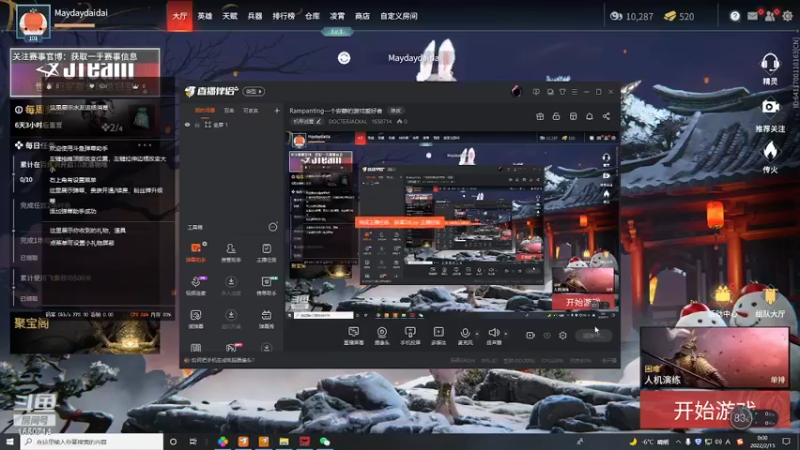Click the start live button in Livehime
This screenshot has height=450, width=800.
(593, 335)
